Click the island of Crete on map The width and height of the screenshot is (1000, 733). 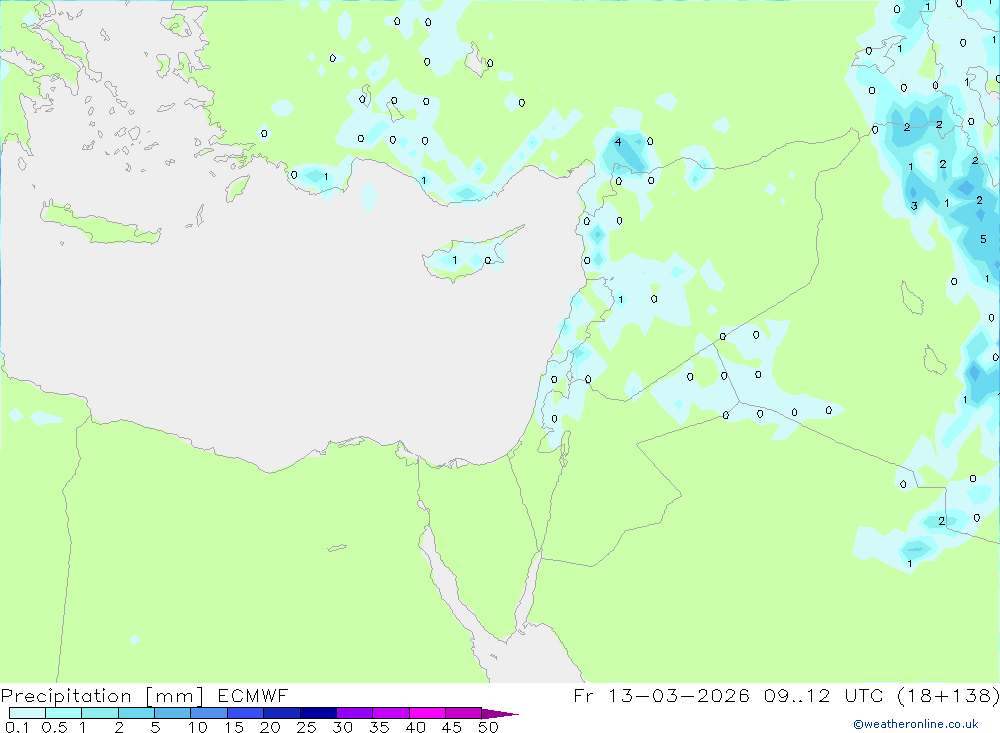[x=100, y=225]
